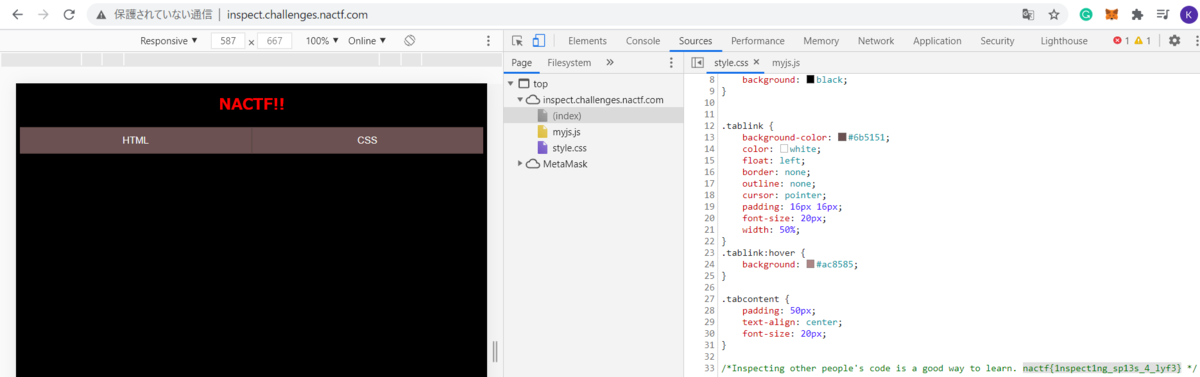Screen dimensions: 1200x377
Task: Select the Page navigator tab
Action: click(x=521, y=62)
